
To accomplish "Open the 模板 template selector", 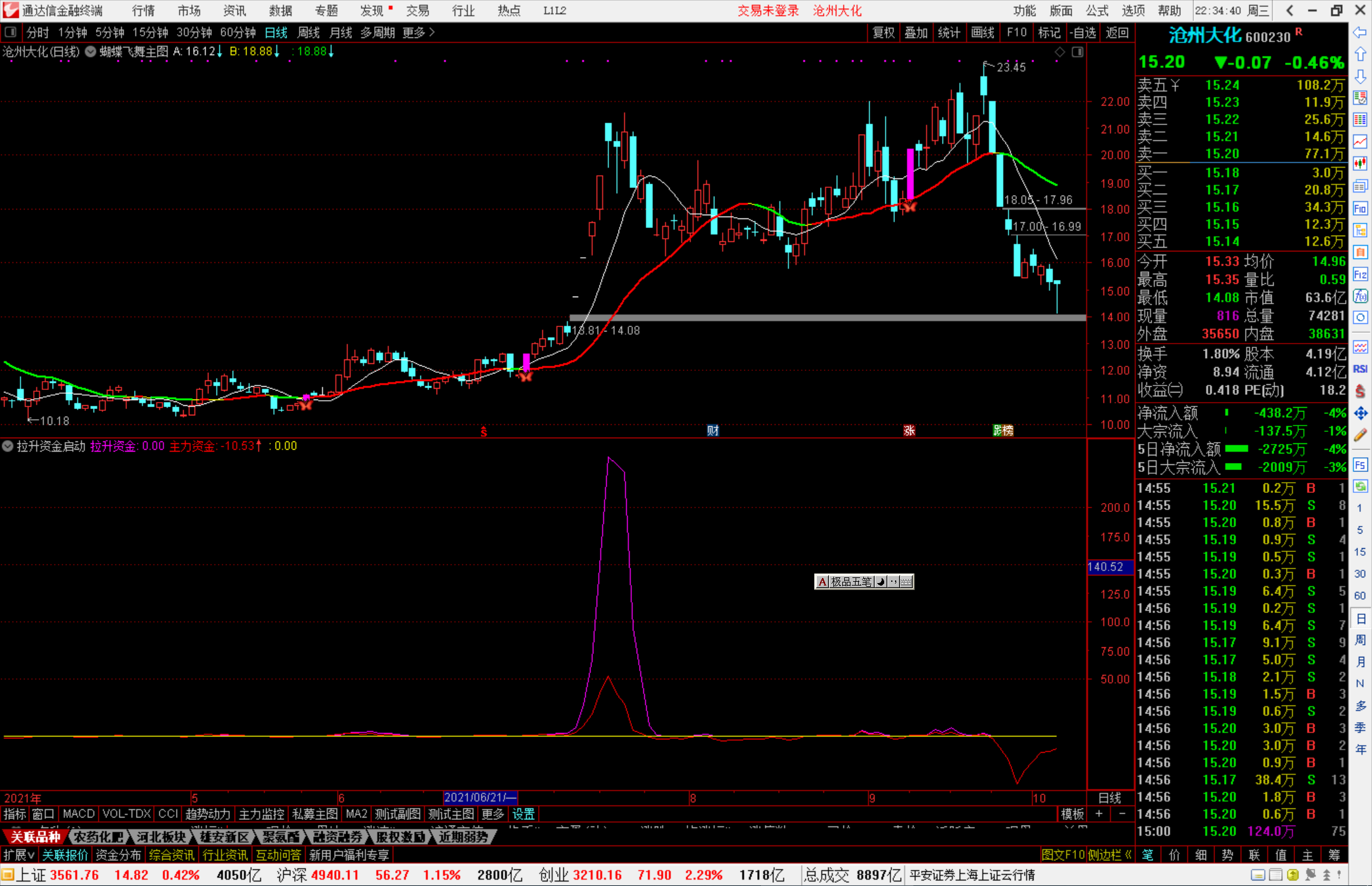I will click(x=1072, y=814).
